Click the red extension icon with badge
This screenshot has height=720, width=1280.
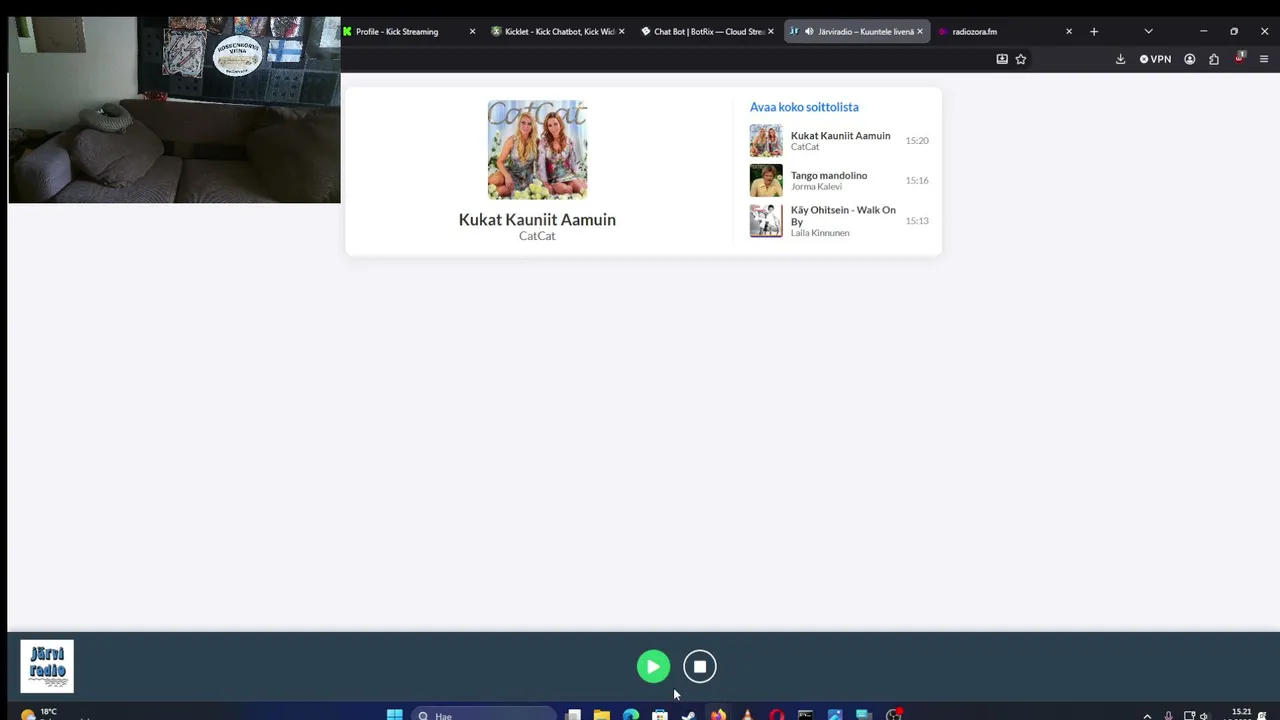pos(1239,58)
